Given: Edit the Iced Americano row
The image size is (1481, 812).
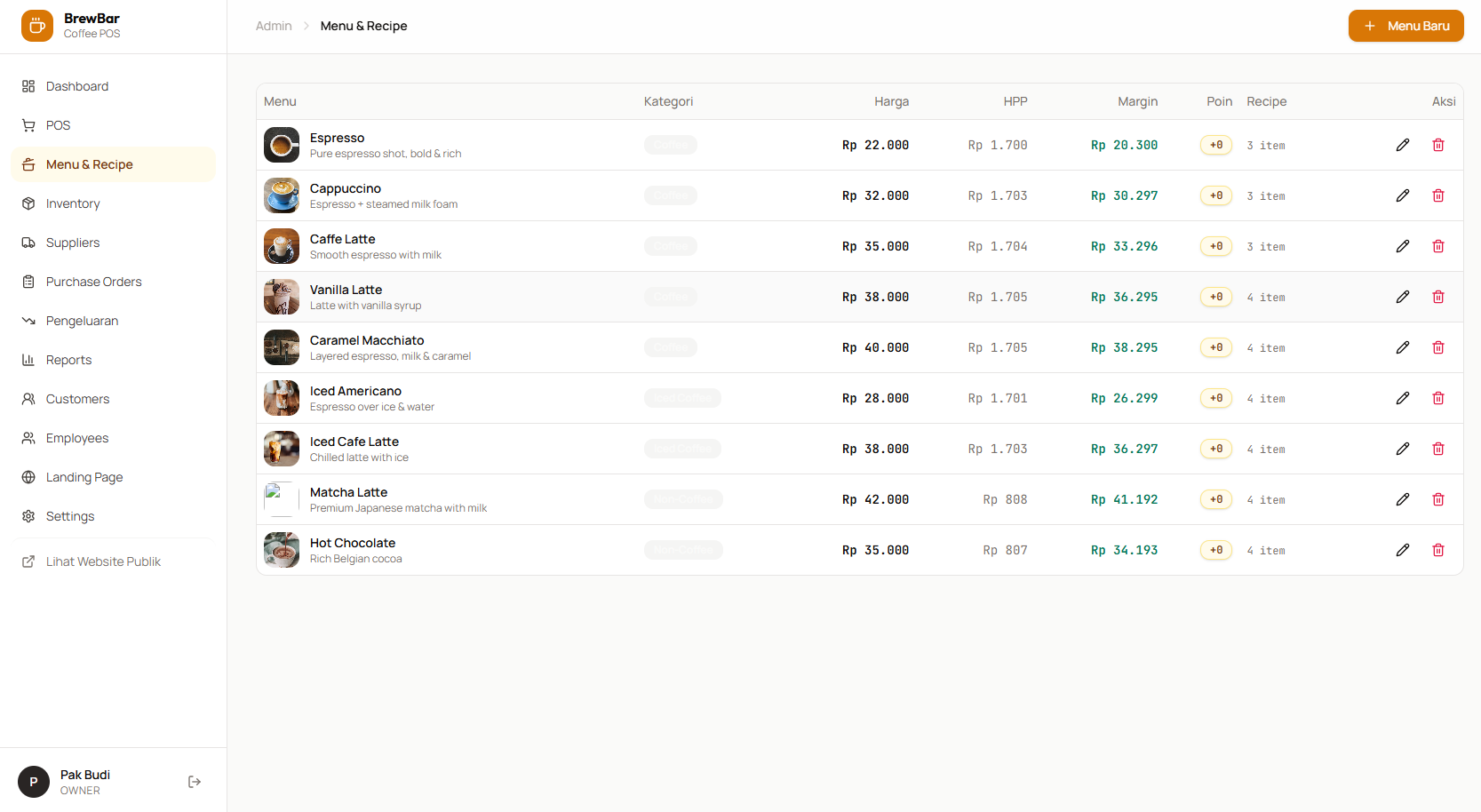Looking at the screenshot, I should [x=1403, y=398].
